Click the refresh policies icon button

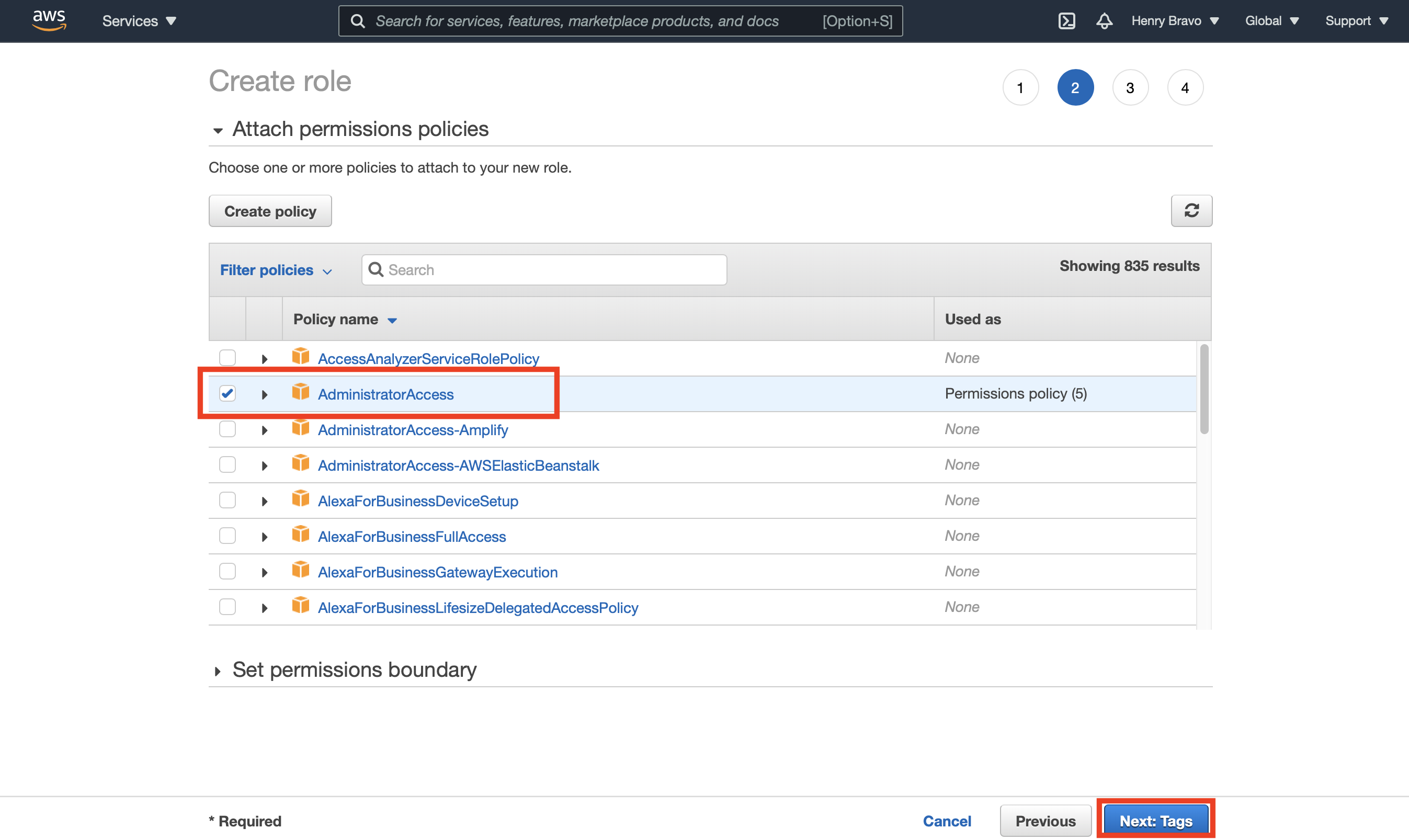1191,211
